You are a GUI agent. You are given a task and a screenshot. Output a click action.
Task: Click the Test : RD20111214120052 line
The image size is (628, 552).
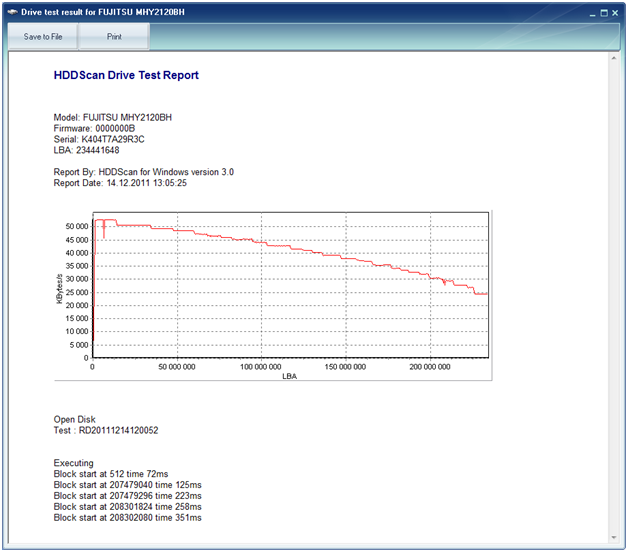click(x=106, y=430)
